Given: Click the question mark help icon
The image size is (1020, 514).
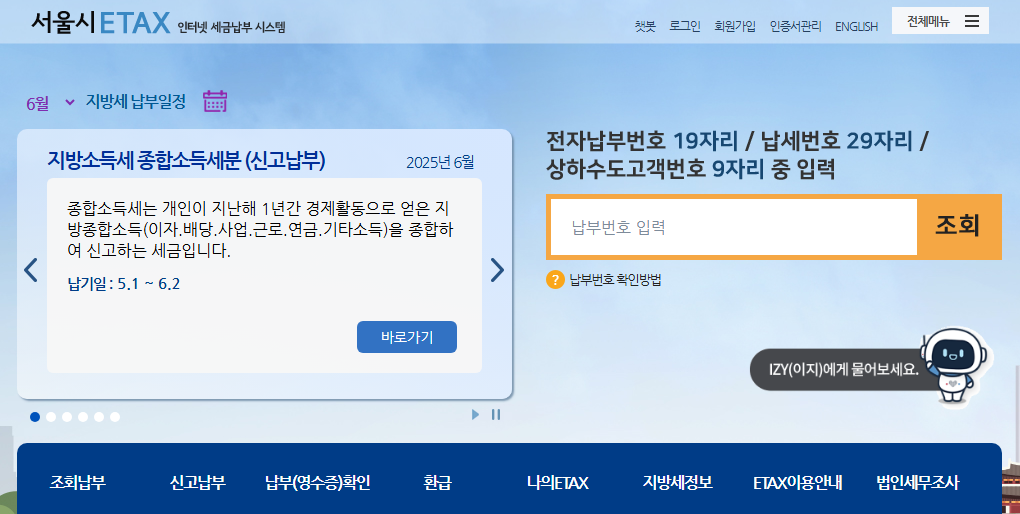Looking at the screenshot, I should (555, 280).
